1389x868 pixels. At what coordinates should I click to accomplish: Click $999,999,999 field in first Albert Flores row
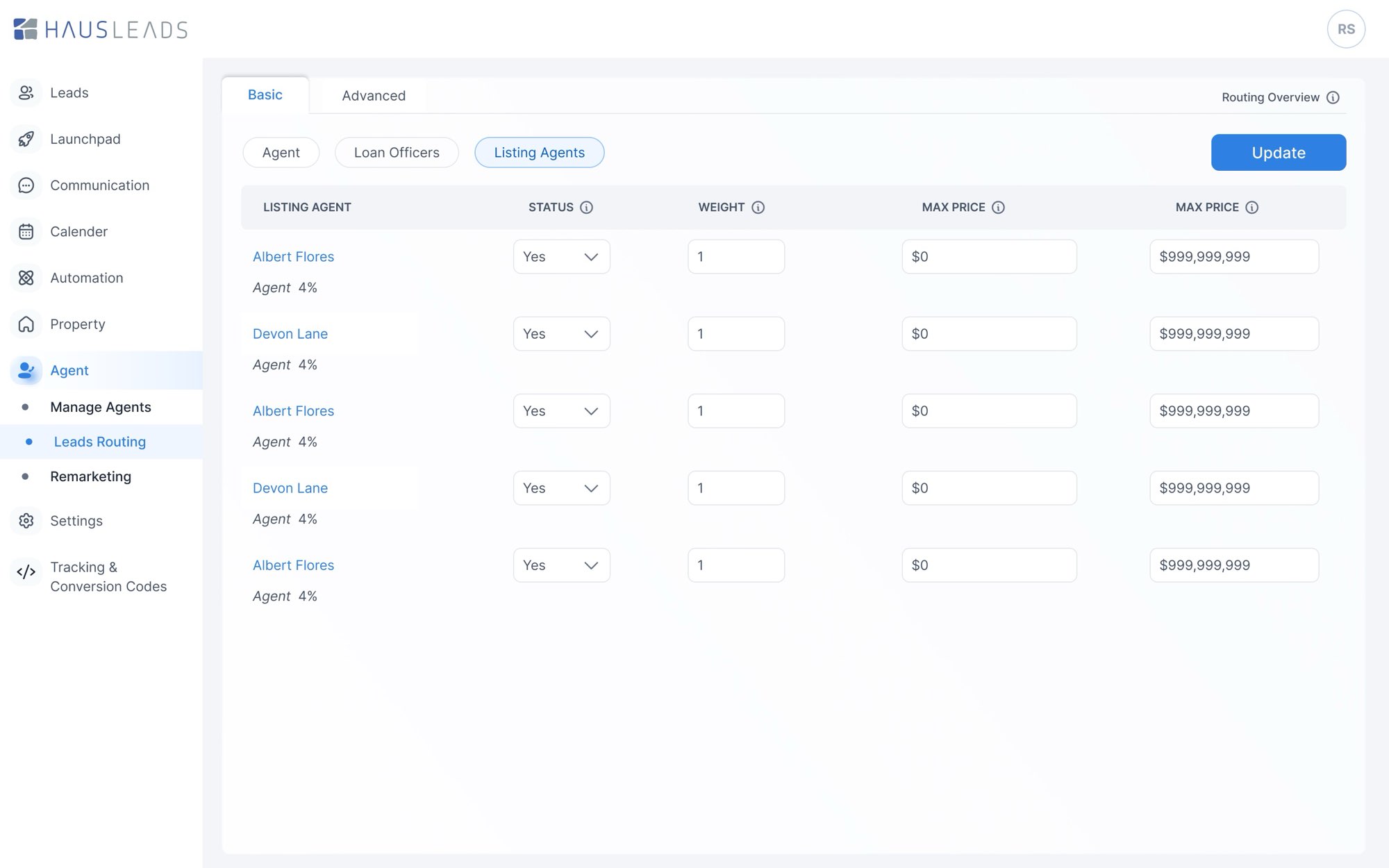point(1234,256)
